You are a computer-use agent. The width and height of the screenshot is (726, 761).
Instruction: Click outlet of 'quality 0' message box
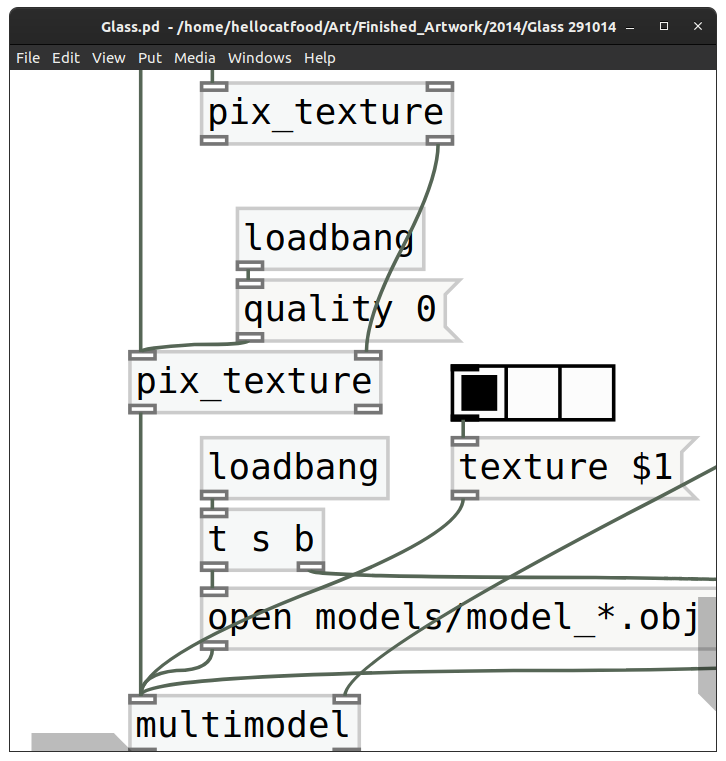click(250, 338)
